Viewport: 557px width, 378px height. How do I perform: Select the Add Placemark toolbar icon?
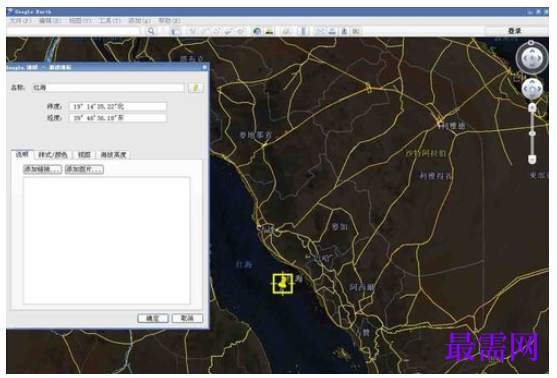(x=193, y=31)
